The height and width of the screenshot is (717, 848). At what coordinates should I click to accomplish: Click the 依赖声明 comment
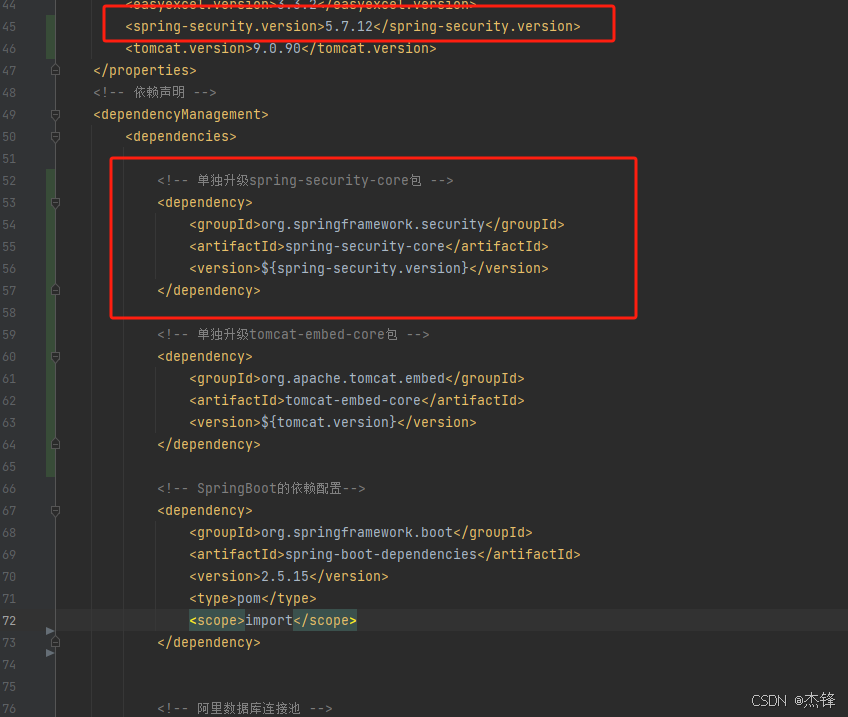[155, 92]
